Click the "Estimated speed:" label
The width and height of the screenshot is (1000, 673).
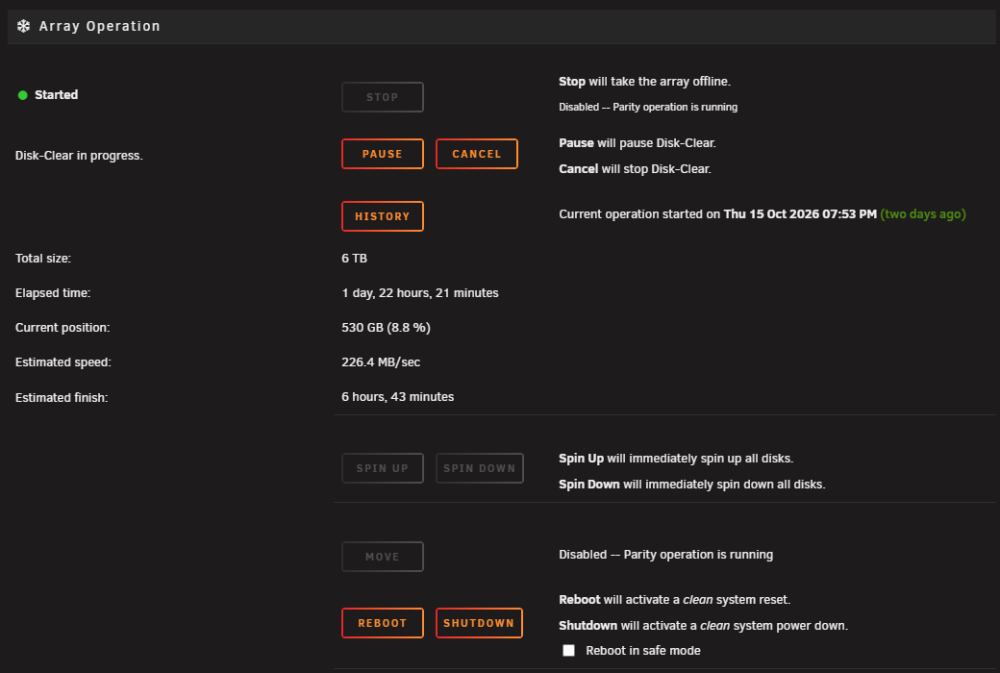(63, 362)
